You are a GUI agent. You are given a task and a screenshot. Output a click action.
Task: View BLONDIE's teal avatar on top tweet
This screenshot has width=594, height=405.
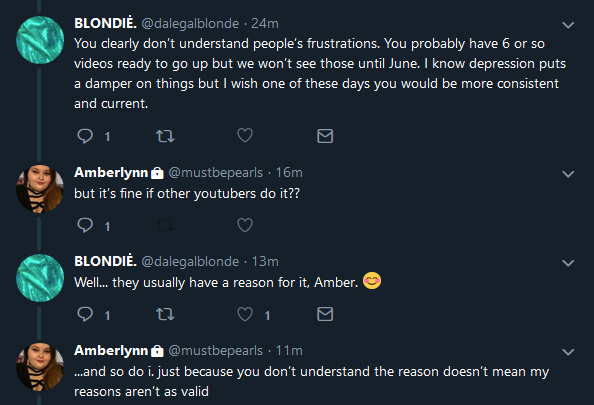pos(40,40)
